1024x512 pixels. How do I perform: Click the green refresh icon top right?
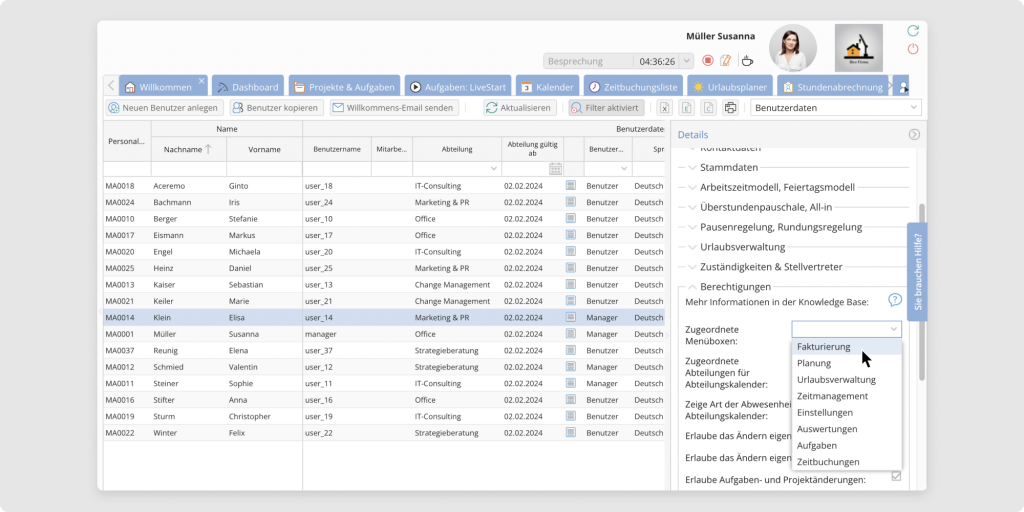pyautogui.click(x=912, y=31)
